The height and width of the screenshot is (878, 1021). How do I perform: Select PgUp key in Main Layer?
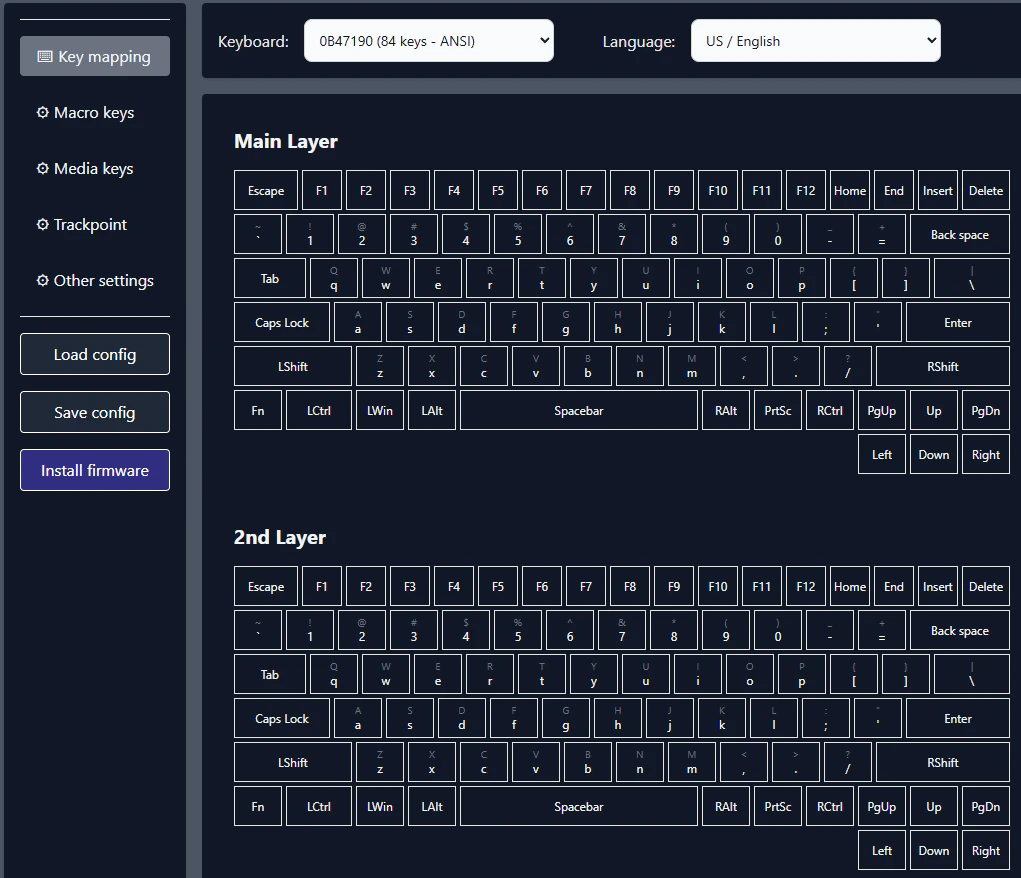(882, 410)
